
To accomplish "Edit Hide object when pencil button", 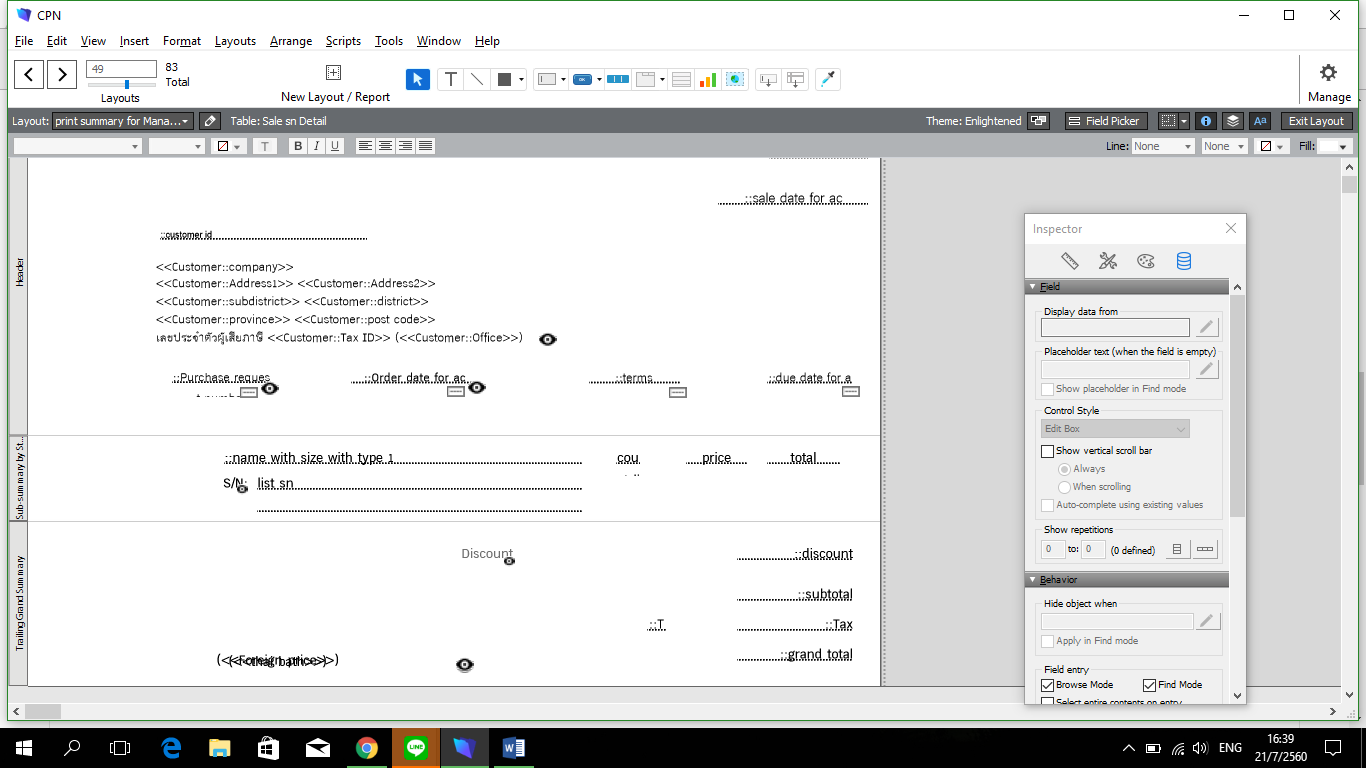I will point(1208,621).
